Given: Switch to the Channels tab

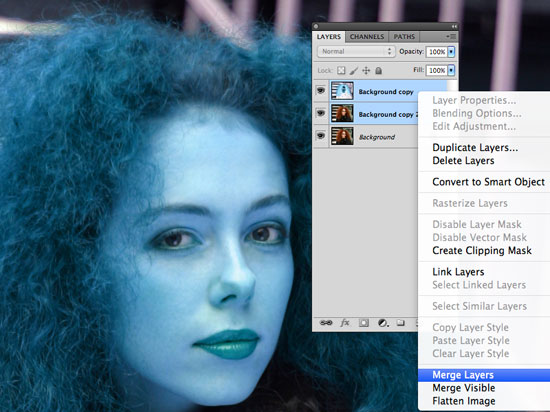Looking at the screenshot, I should (367, 37).
